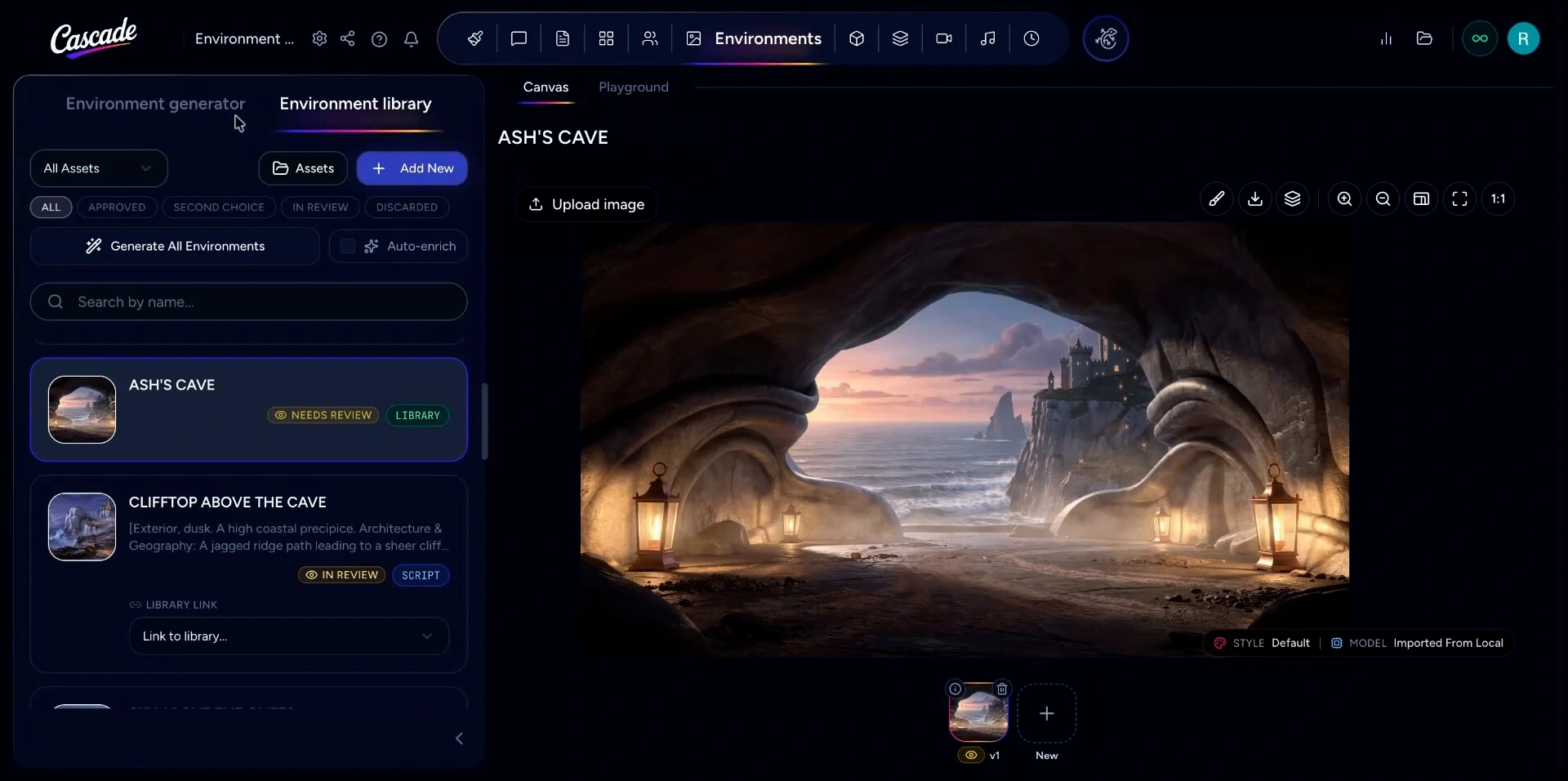Image resolution: width=1568 pixels, height=781 pixels.
Task: Enter fullscreen canvas view
Action: [x=1459, y=199]
